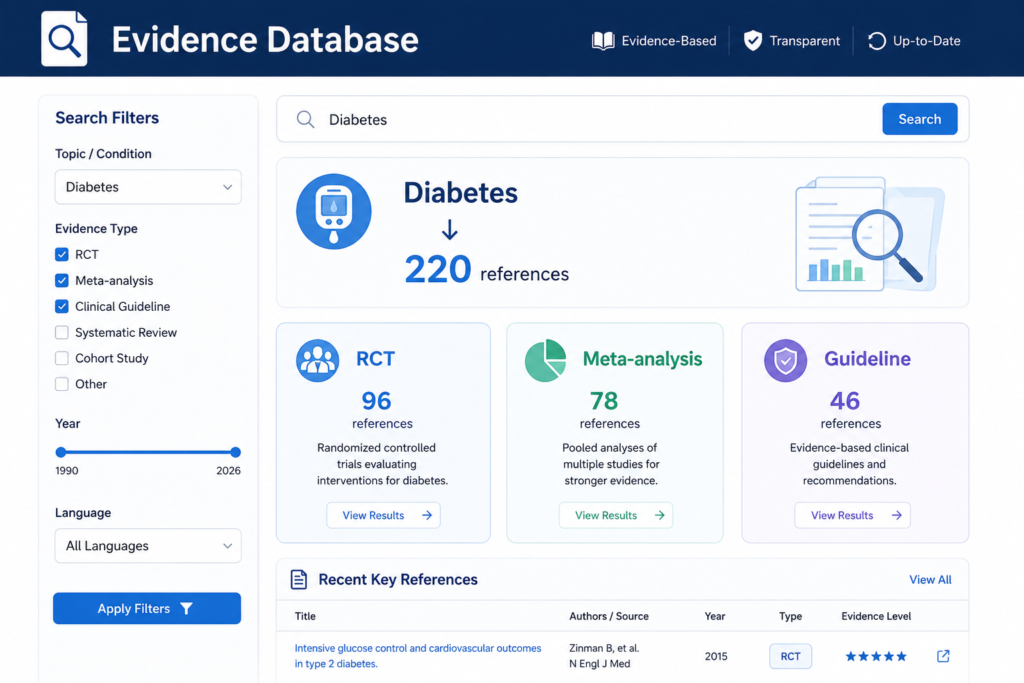Open external link icon for Zinman reference

[x=943, y=656]
